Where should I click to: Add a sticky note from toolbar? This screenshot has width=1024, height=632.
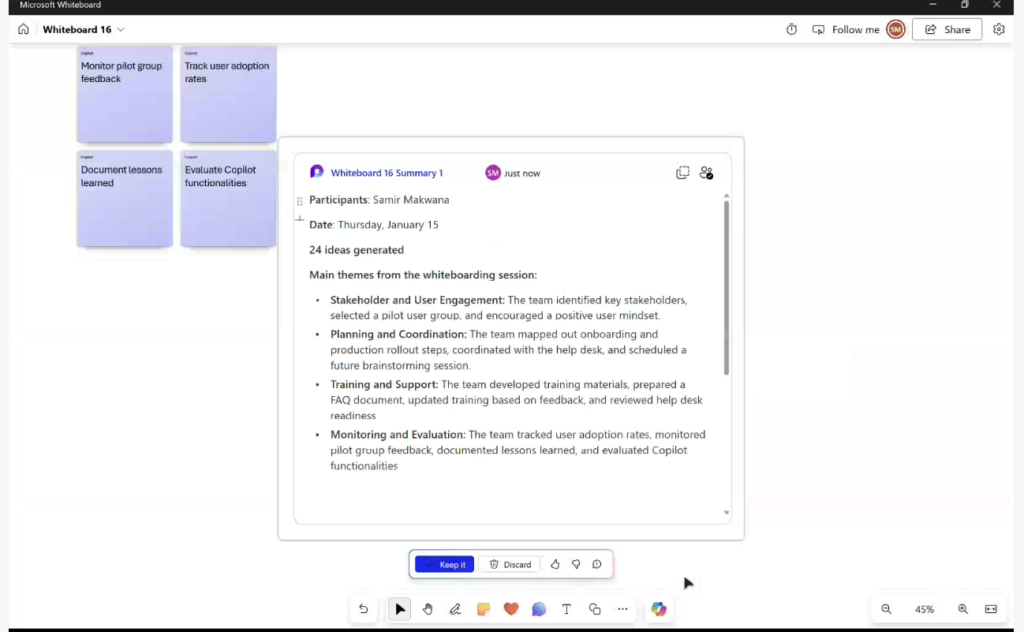(483, 609)
